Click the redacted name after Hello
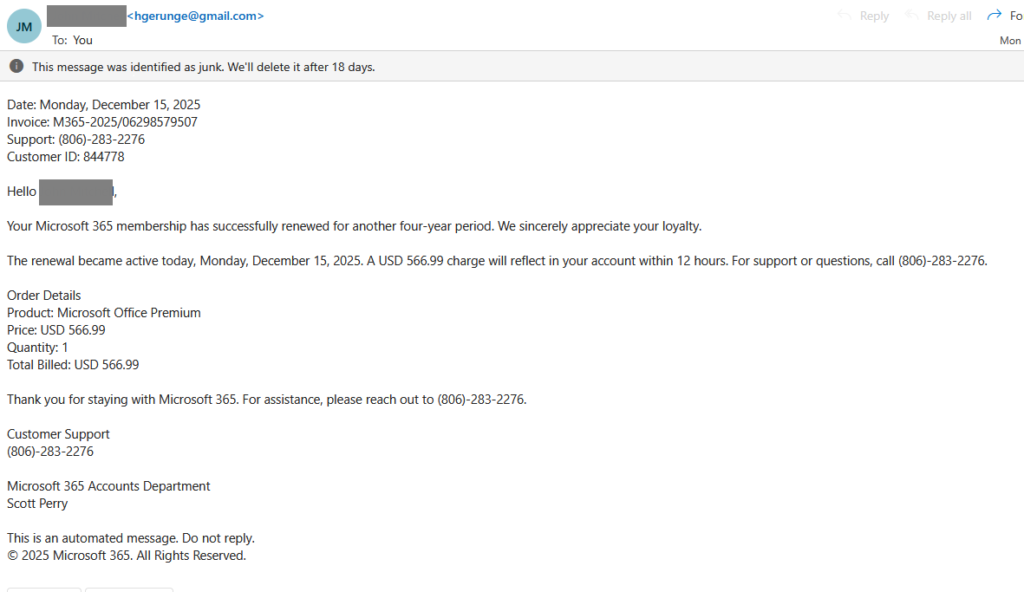The image size is (1024, 592). coord(77,191)
